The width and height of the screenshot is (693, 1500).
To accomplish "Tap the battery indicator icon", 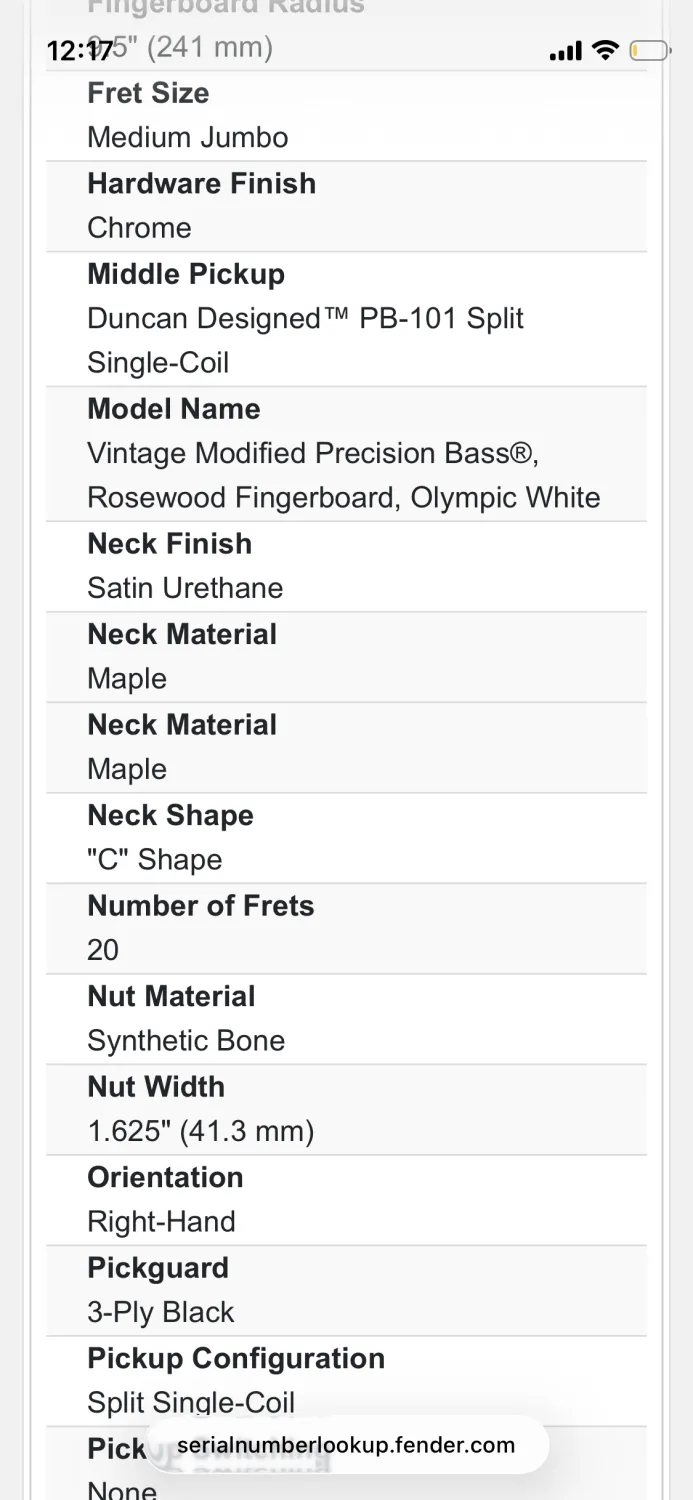I will (x=649, y=51).
